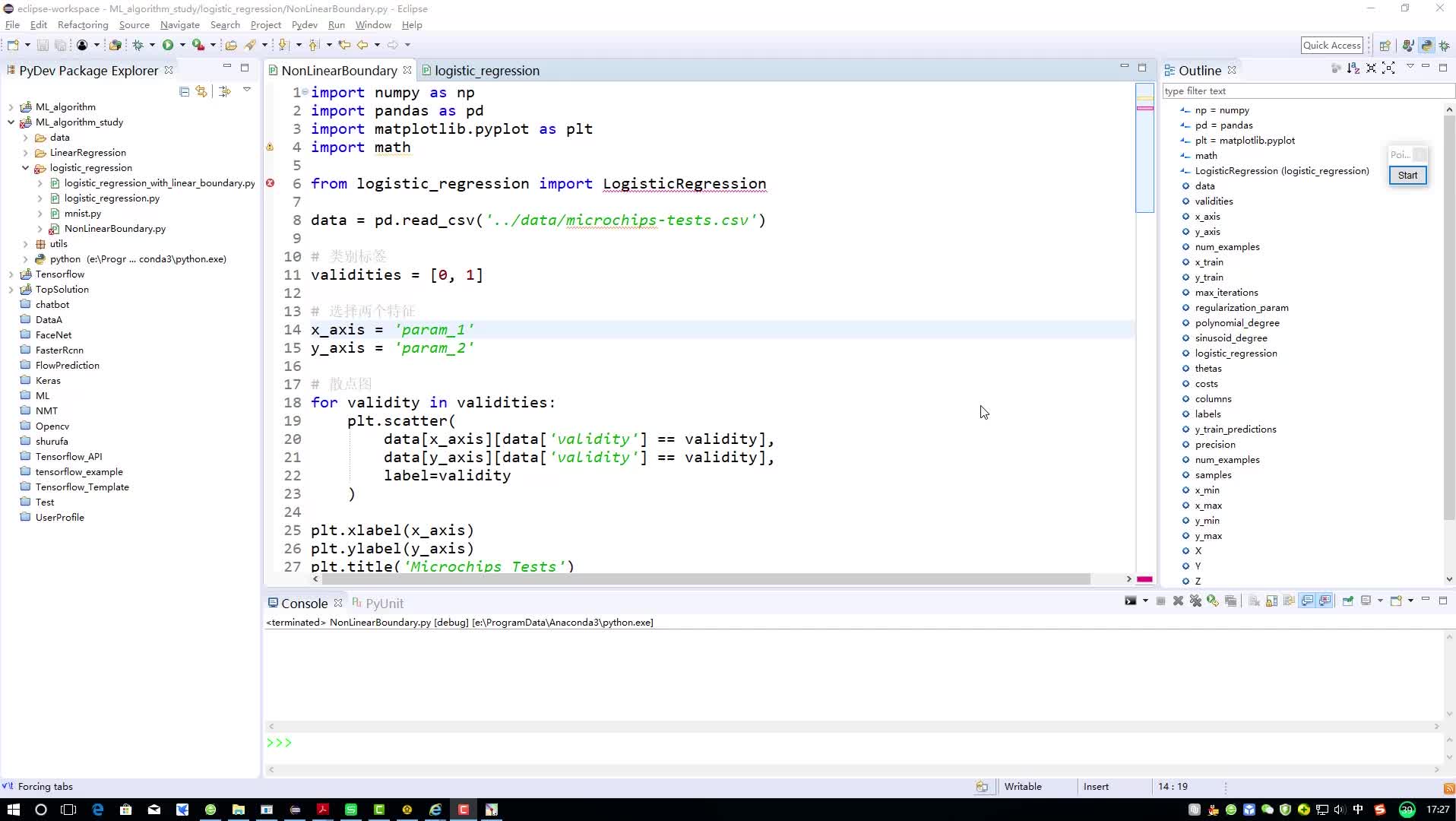Open Mail app from the taskbar
This screenshot has width=1456, height=821.
pyautogui.click(x=154, y=810)
